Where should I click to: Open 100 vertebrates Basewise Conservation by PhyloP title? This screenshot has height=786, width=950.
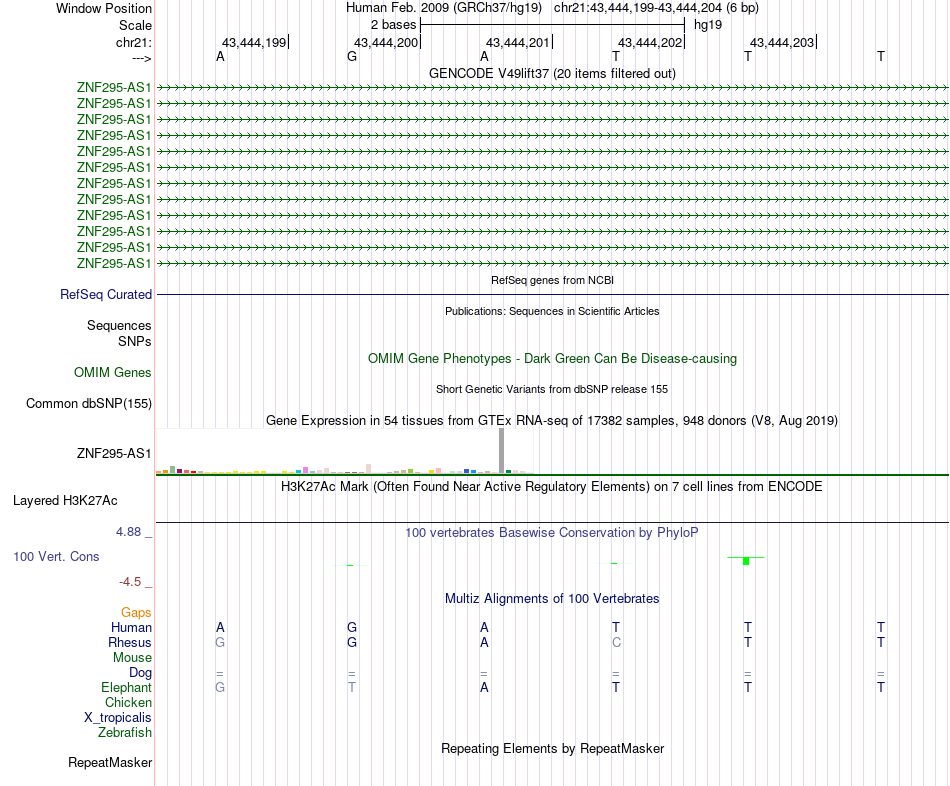552,533
